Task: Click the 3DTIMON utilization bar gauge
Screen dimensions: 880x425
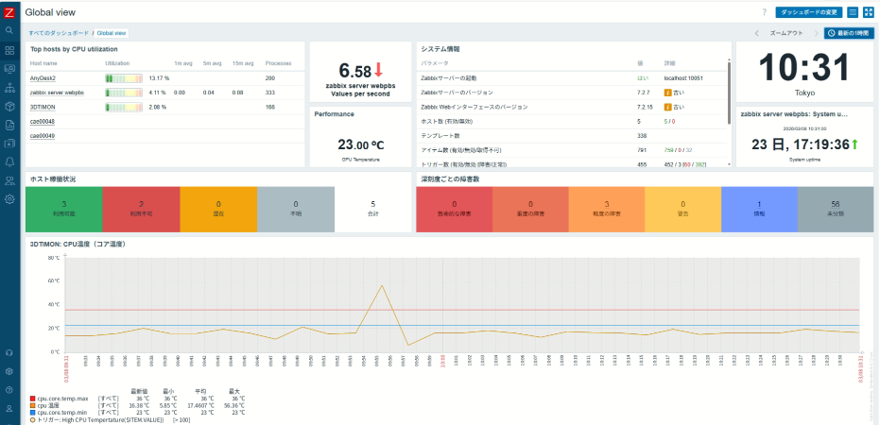Action: coord(124,107)
